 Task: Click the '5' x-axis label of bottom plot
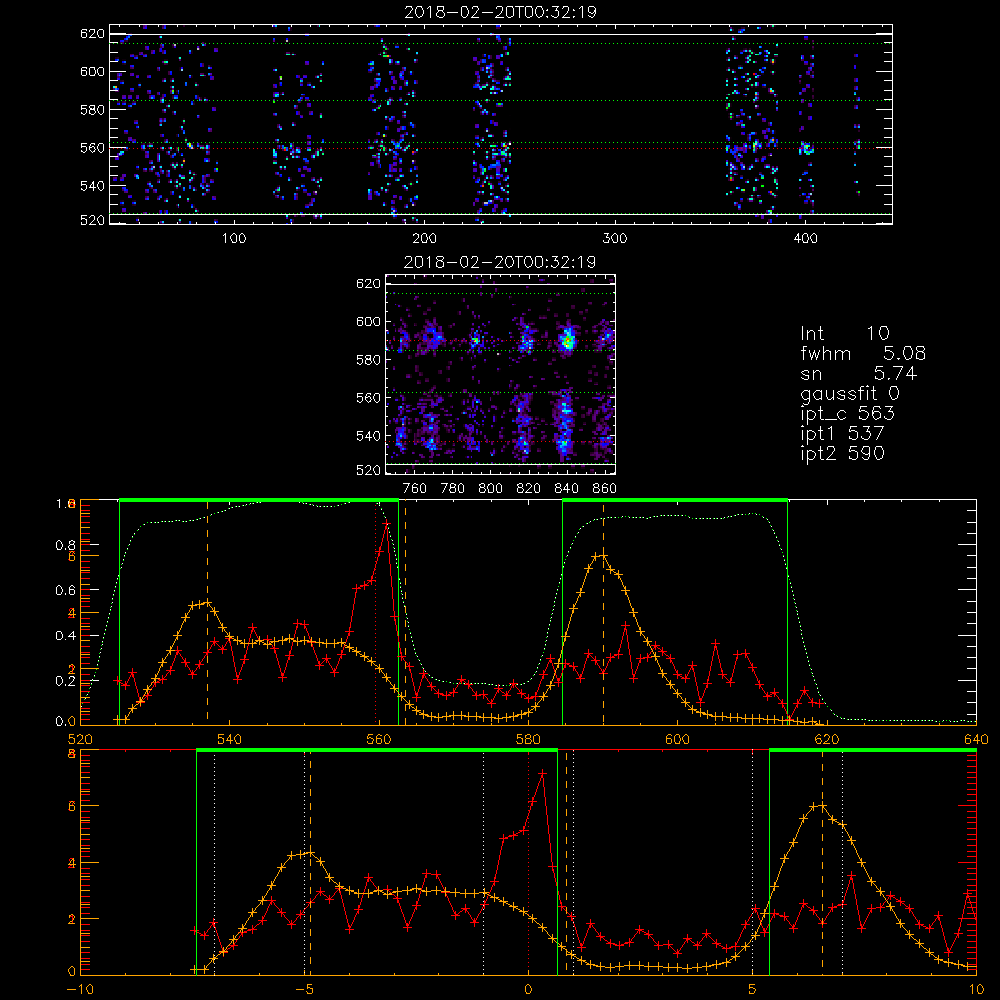pos(753,990)
